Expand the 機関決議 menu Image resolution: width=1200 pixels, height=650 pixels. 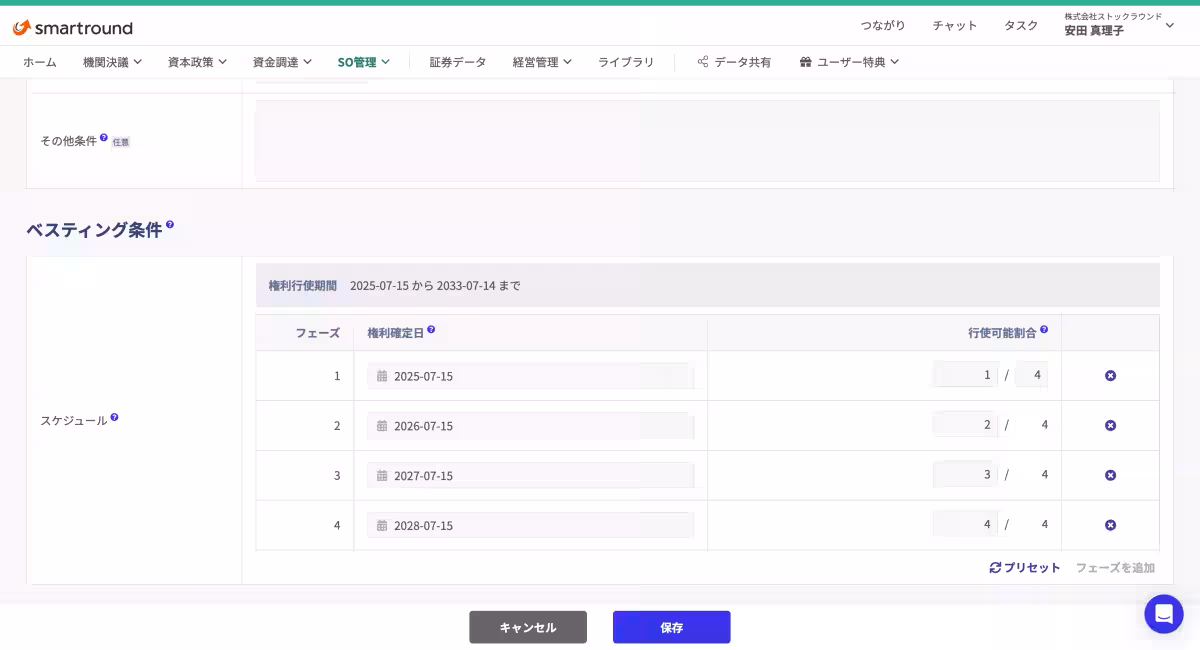pyautogui.click(x=112, y=62)
